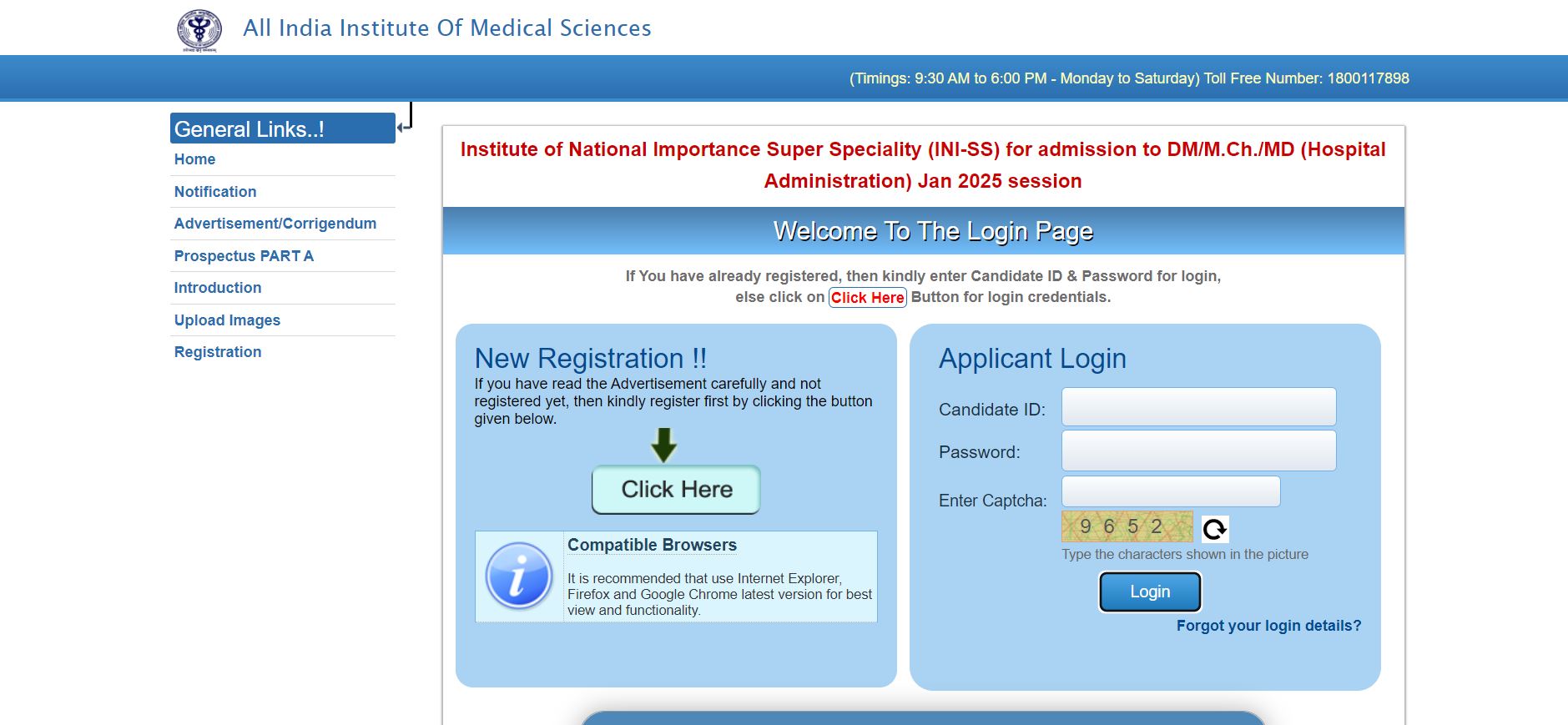
Task: Click the red Click Here inline button
Action: coord(868,298)
